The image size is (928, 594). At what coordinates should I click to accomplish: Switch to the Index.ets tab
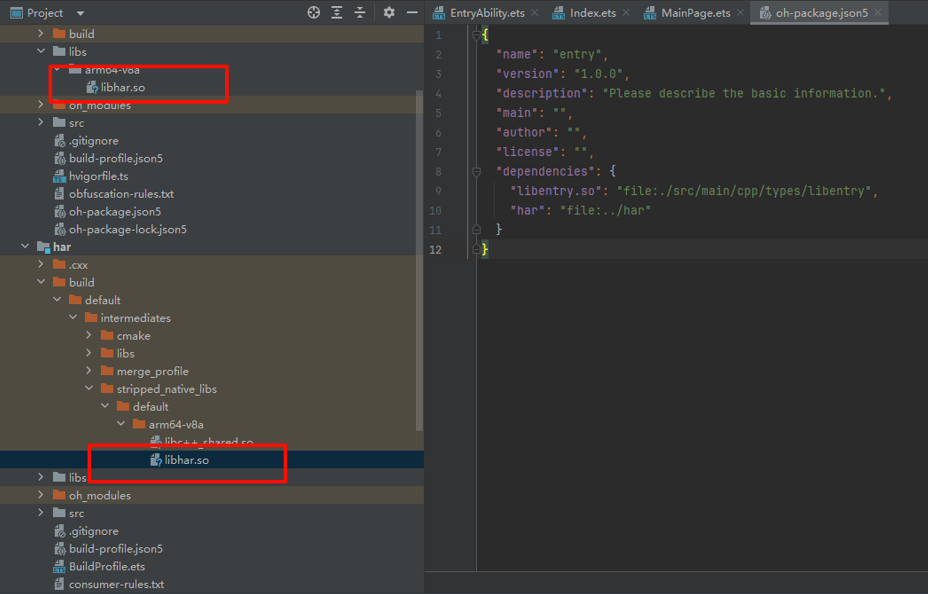(592, 13)
